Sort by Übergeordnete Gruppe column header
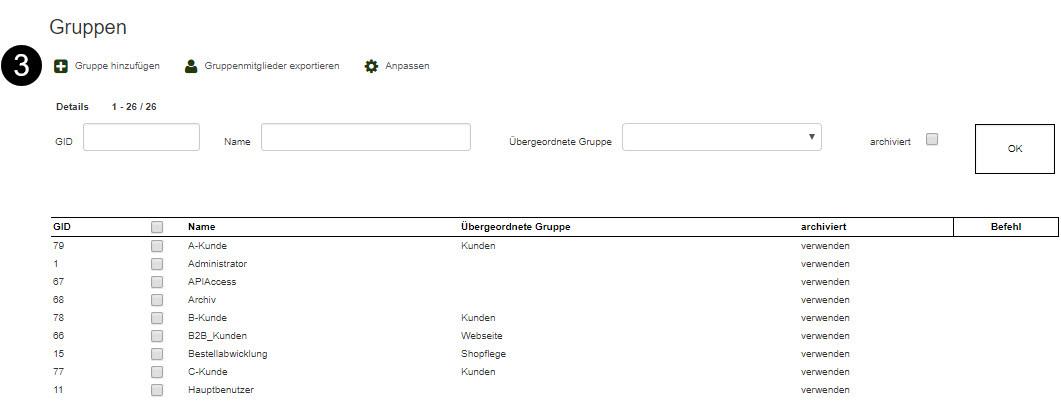 (515, 227)
